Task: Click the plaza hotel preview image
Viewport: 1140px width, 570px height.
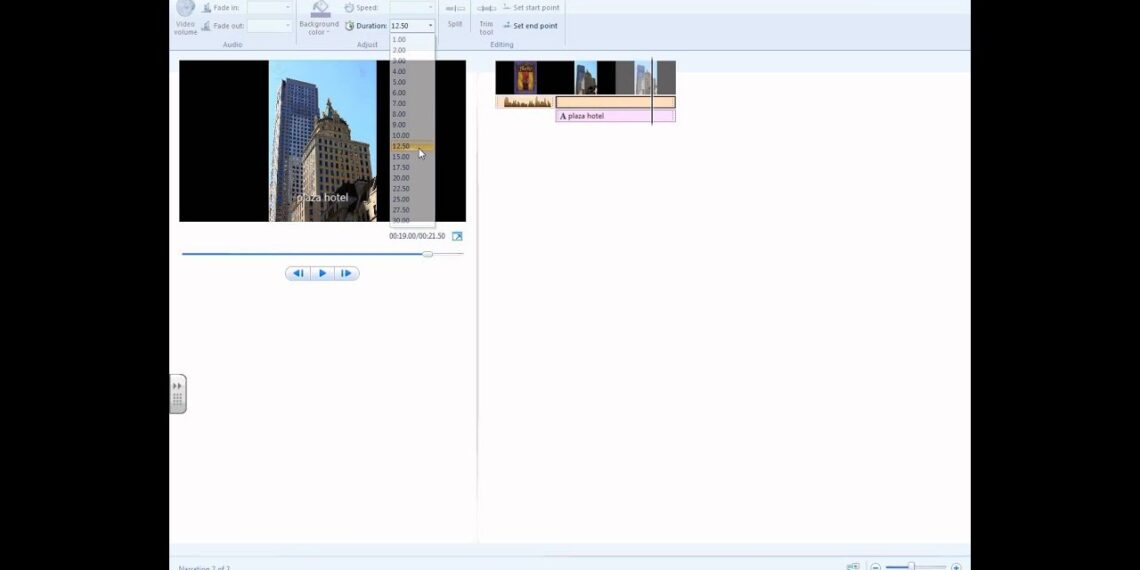Action: 323,141
